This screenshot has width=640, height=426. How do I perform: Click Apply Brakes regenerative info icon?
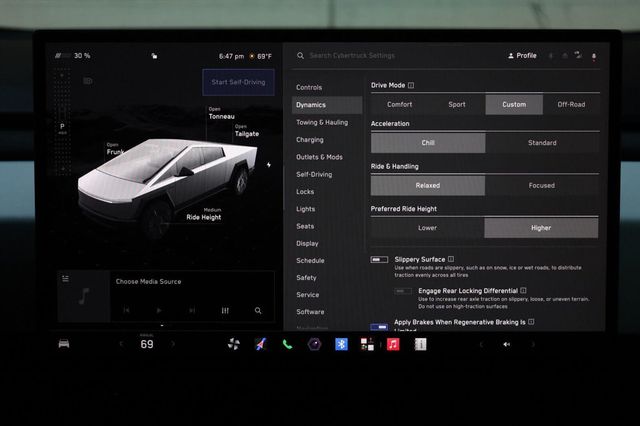click(531, 322)
